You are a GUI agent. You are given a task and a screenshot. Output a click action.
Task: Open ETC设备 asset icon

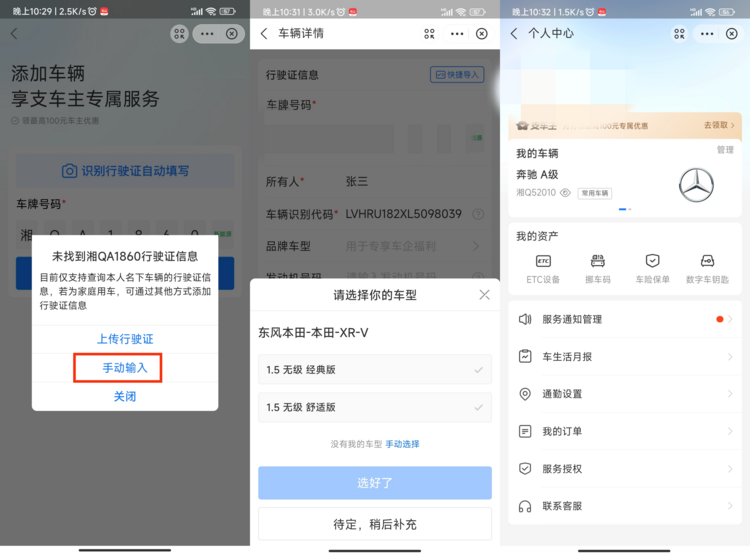(x=543, y=261)
